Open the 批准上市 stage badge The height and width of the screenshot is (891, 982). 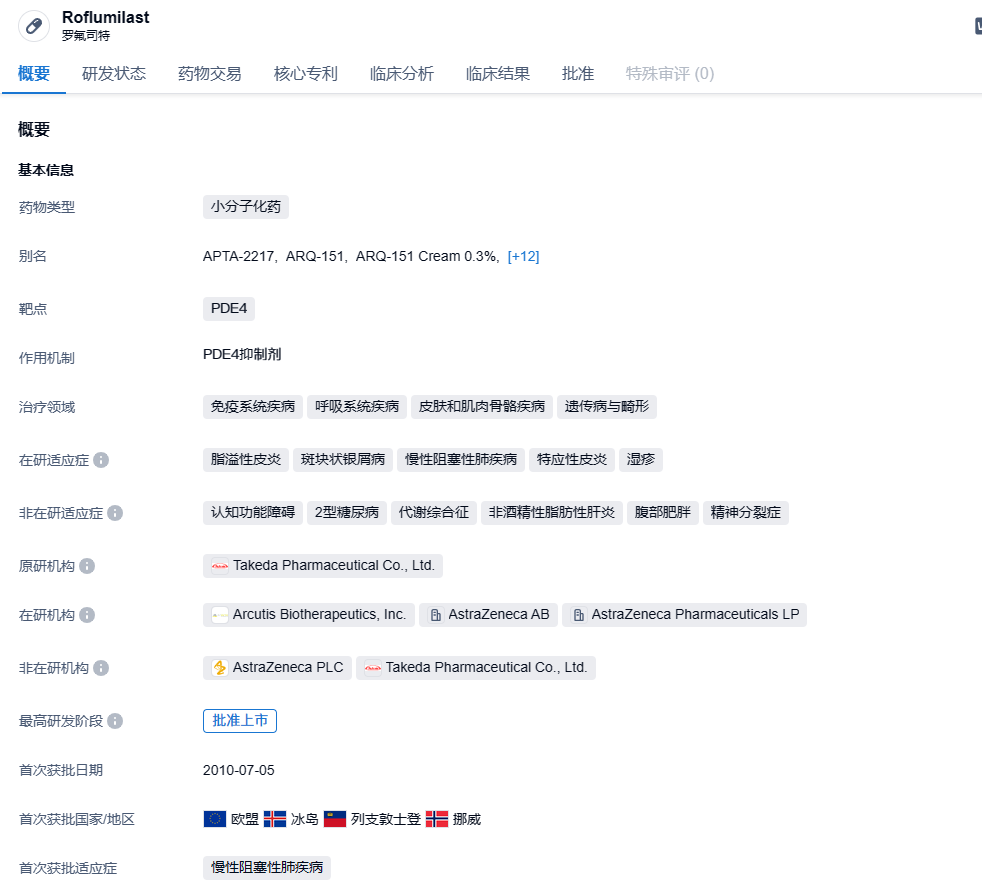pos(240,721)
